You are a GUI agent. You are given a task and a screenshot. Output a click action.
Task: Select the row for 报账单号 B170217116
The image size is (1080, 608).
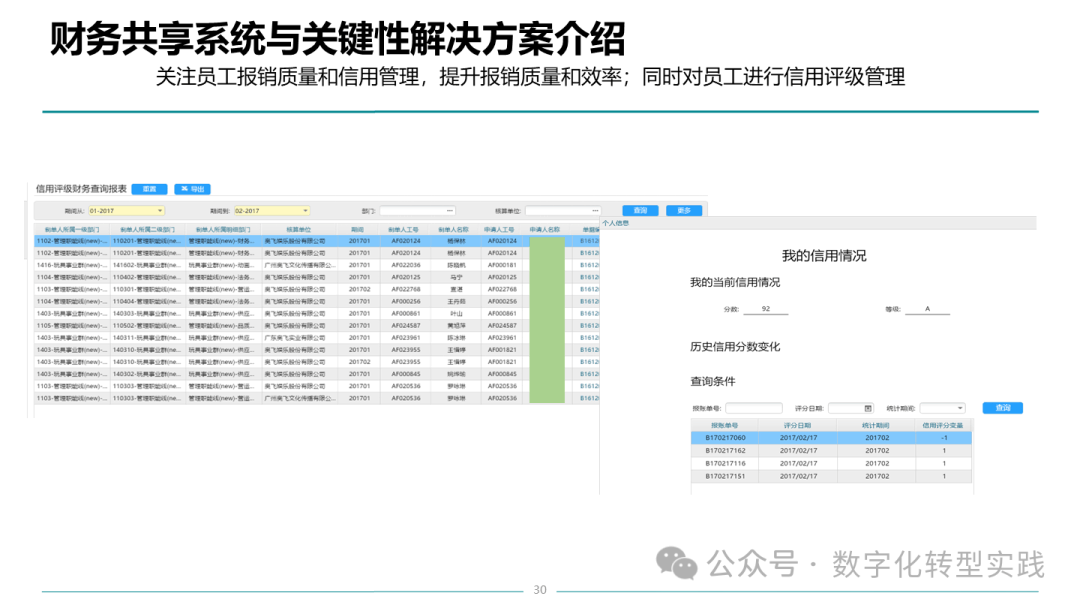831,463
